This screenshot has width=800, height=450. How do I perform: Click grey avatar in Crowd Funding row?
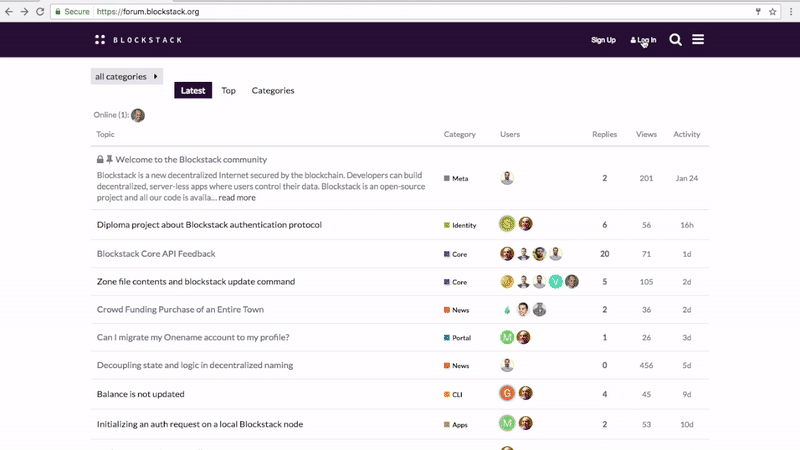(539, 309)
